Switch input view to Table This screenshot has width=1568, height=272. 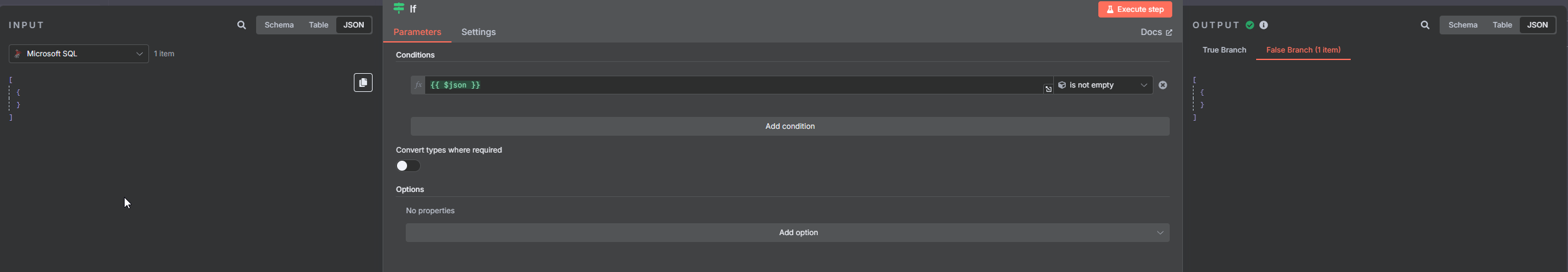click(x=319, y=25)
